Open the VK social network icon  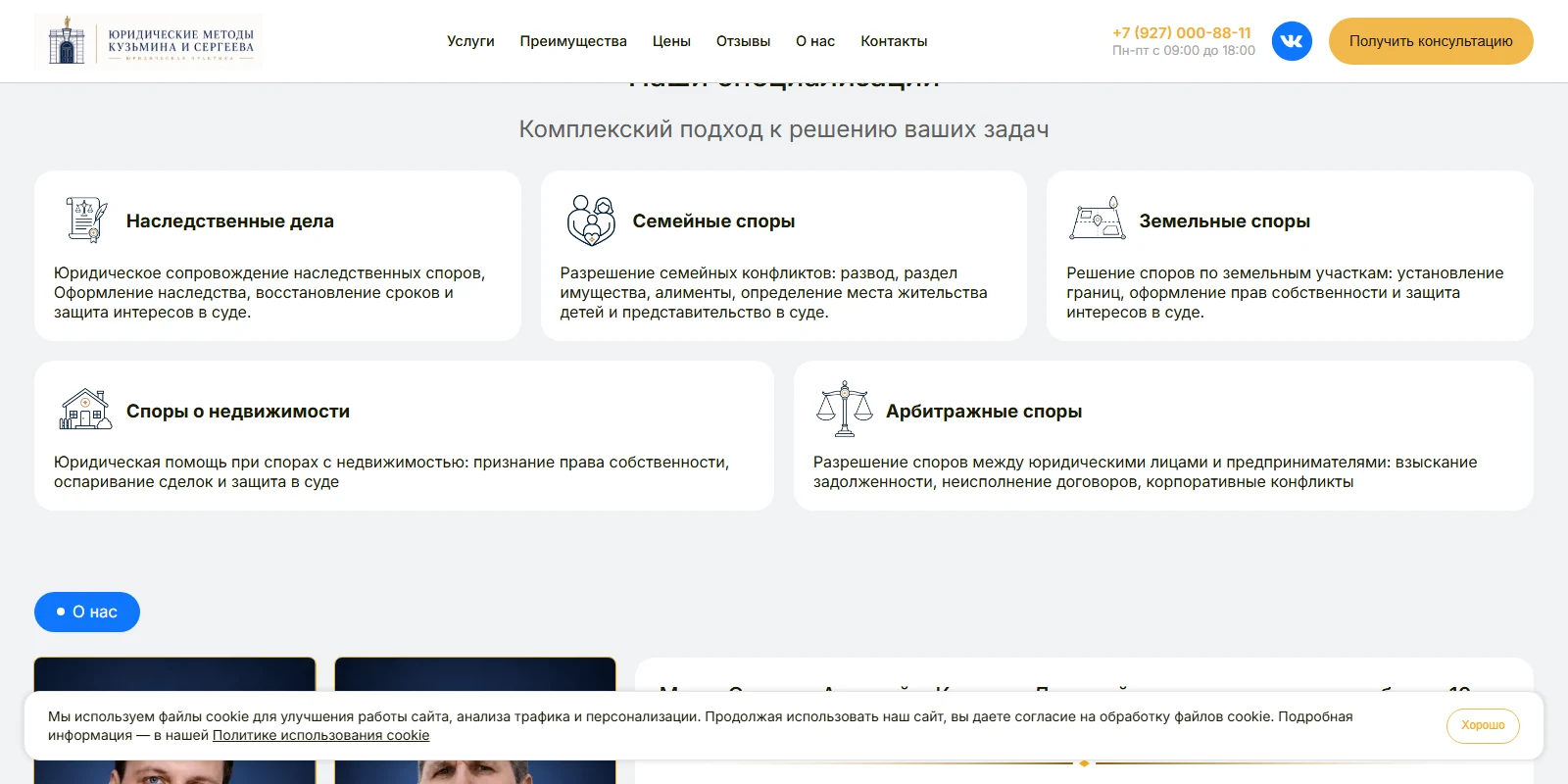coord(1292,41)
